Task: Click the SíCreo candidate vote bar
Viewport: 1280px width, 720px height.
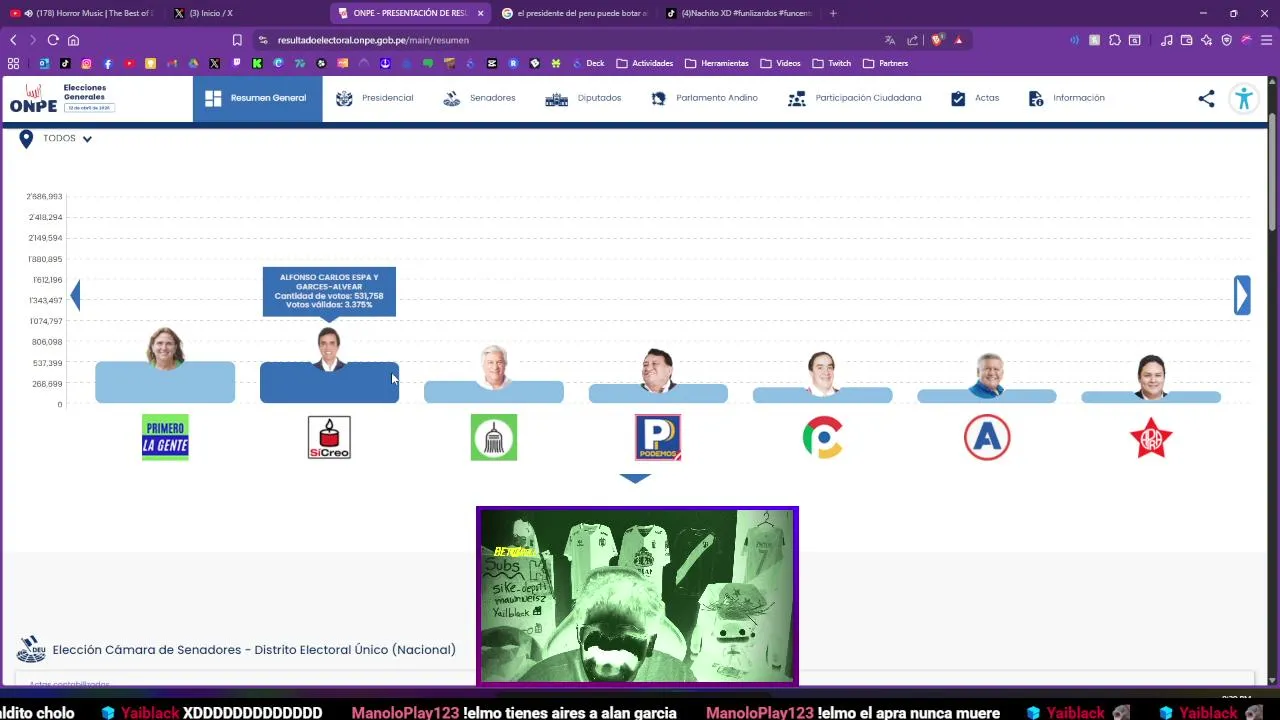Action: click(x=329, y=383)
